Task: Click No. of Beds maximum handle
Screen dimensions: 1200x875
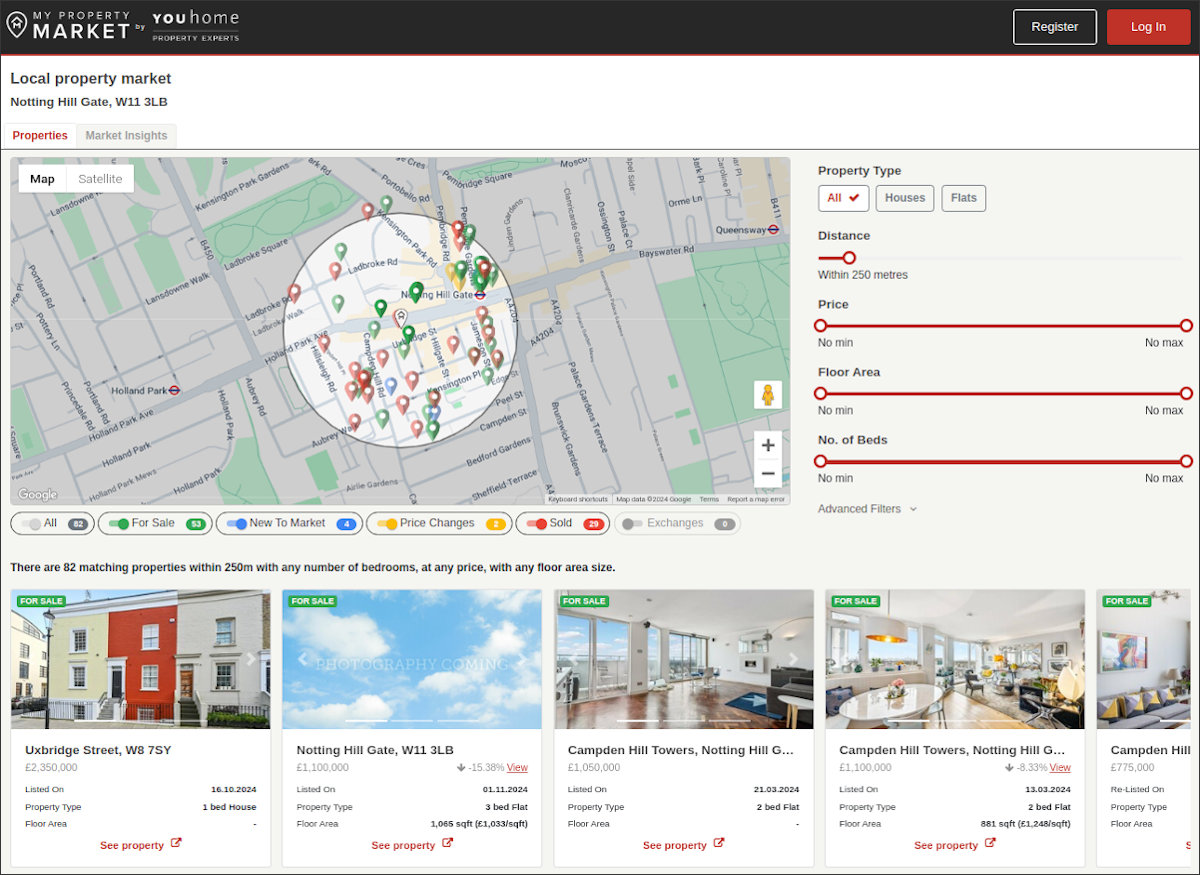Action: pos(1186,462)
